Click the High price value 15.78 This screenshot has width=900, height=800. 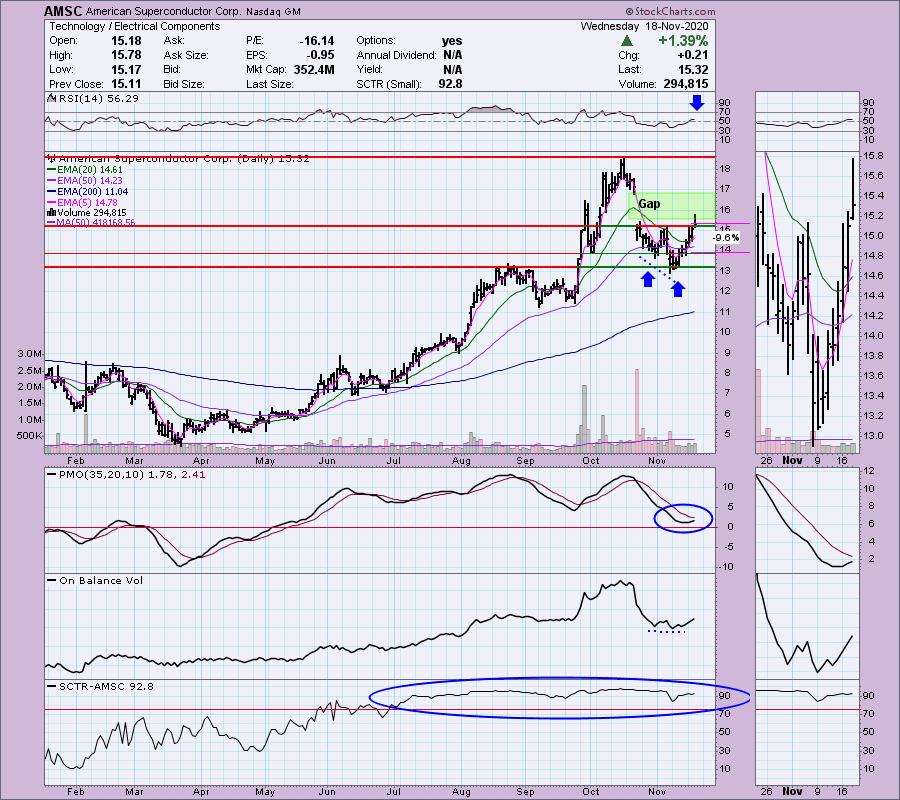[126, 55]
